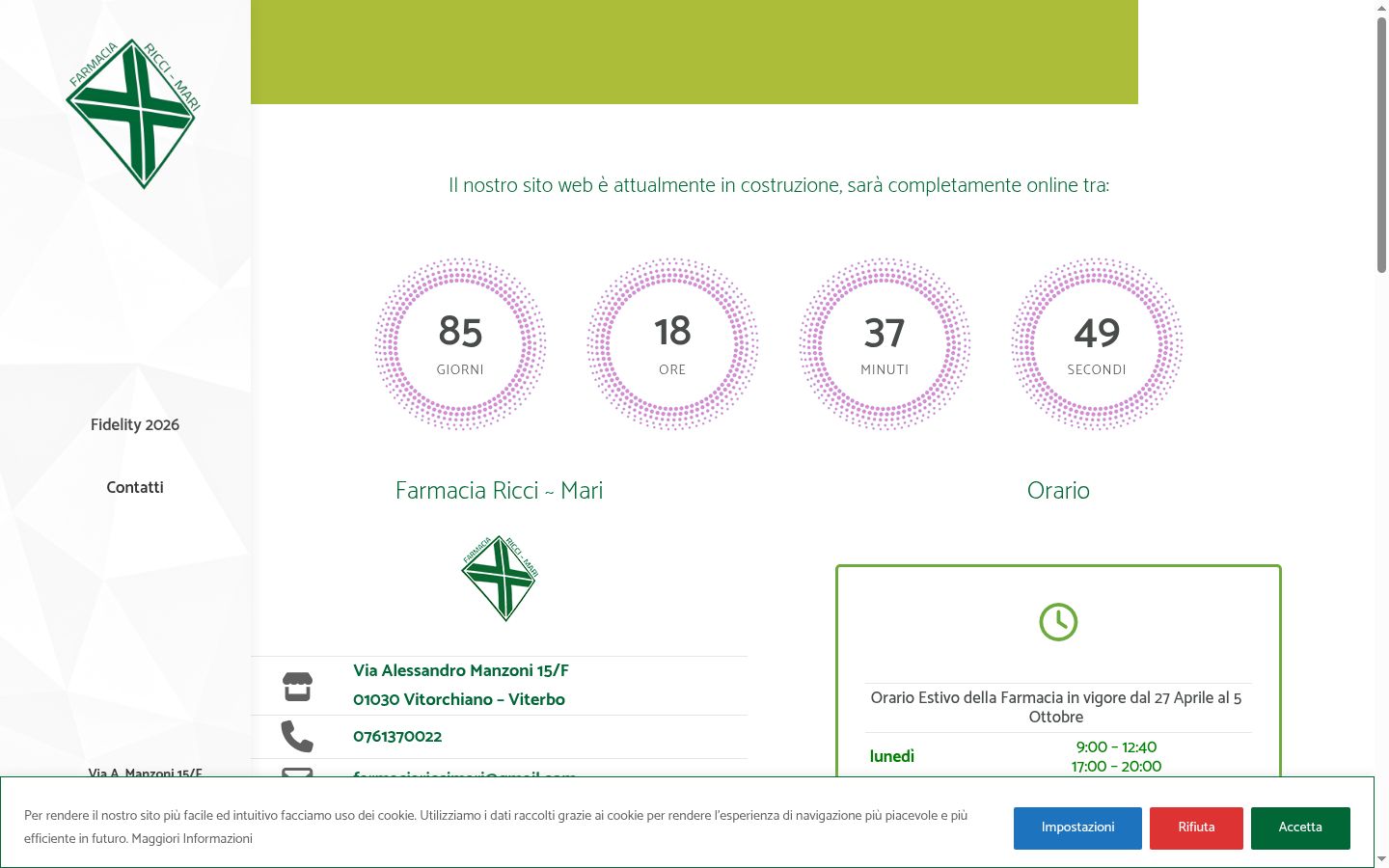
Task: Click the 85 Giorni countdown circle
Action: coord(460,343)
